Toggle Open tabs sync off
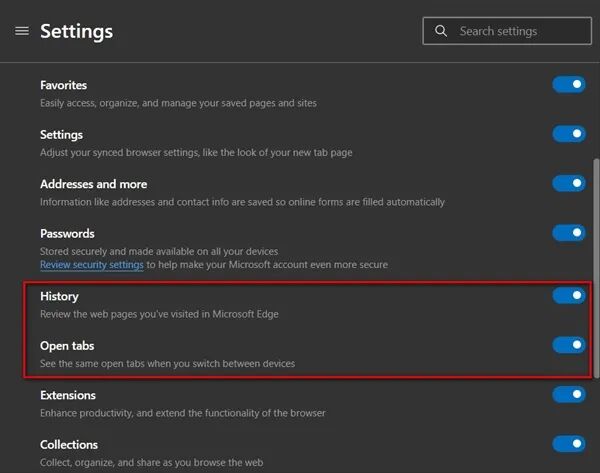Viewport: 600px width, 473px height. pos(568,345)
